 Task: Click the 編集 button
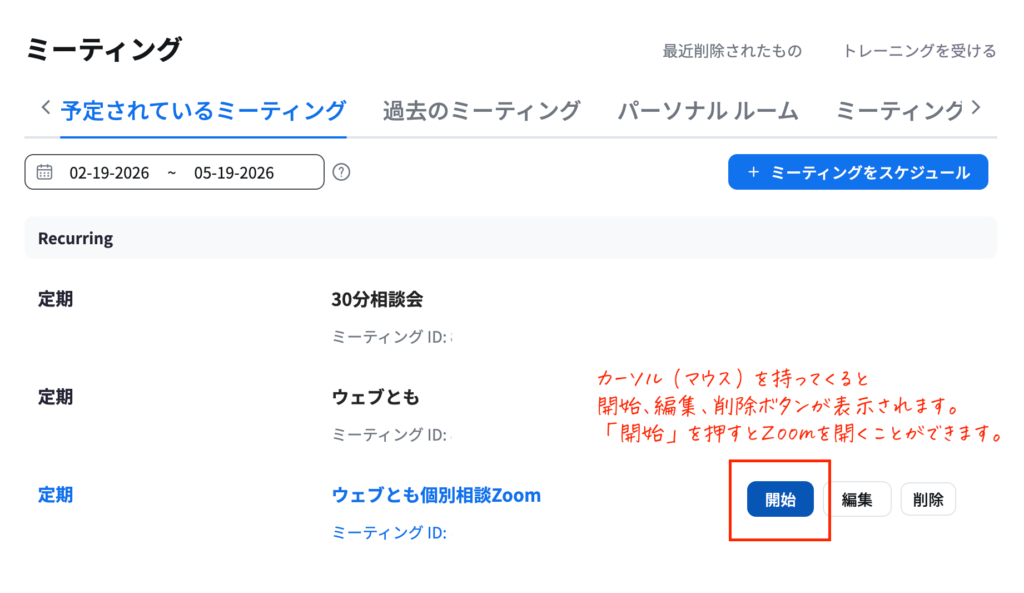(x=857, y=500)
